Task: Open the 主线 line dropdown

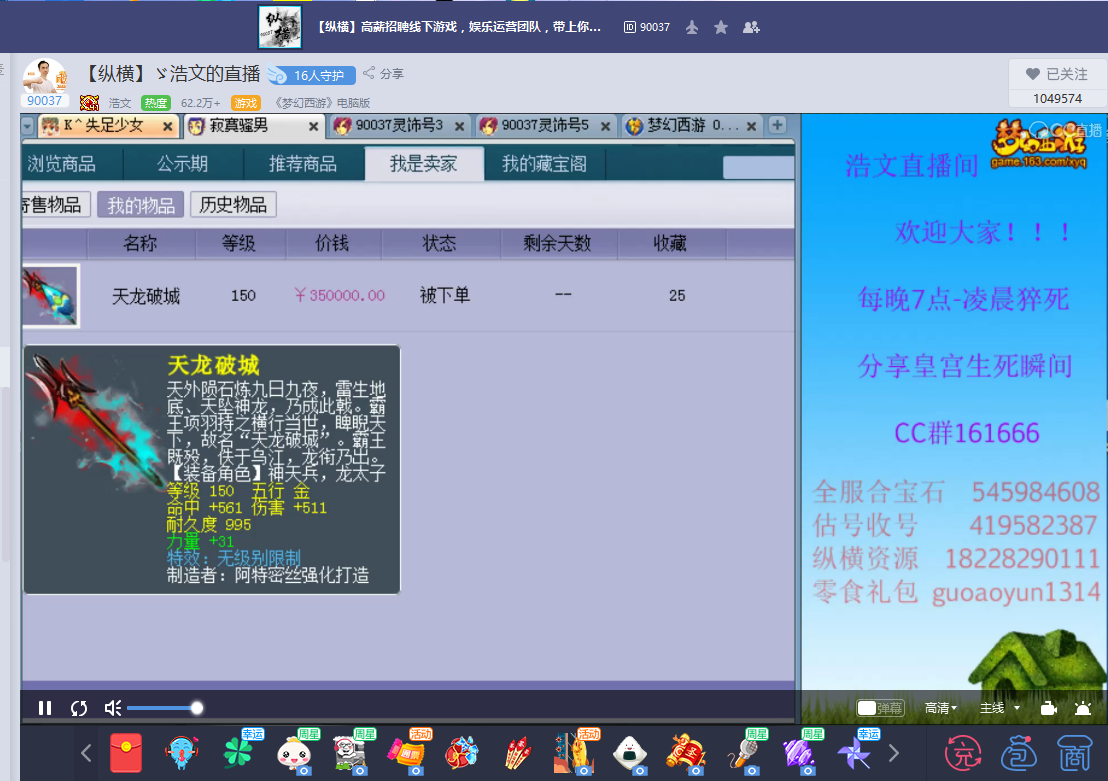Action: (1000, 707)
